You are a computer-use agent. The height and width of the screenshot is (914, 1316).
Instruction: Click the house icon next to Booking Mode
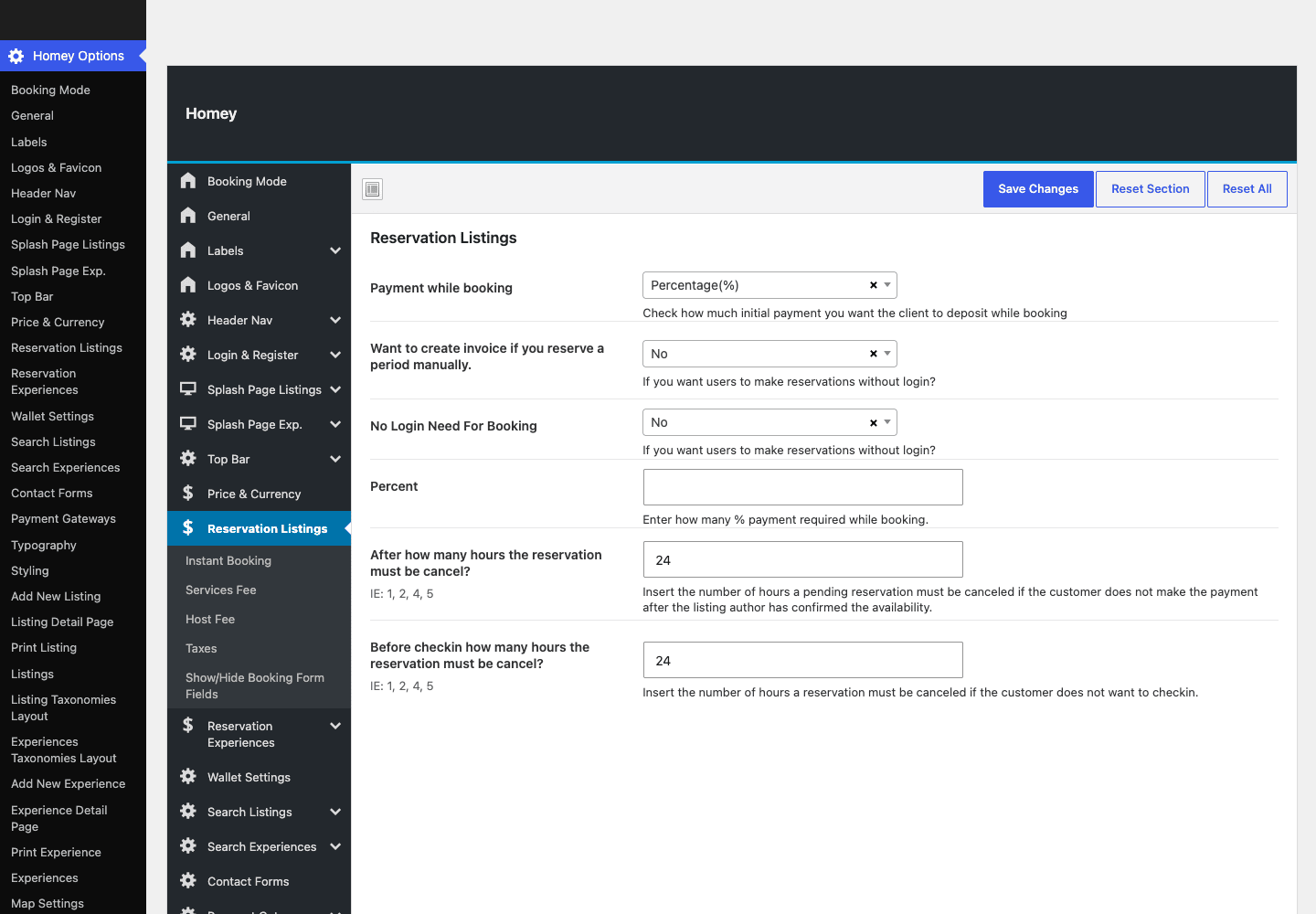188,181
